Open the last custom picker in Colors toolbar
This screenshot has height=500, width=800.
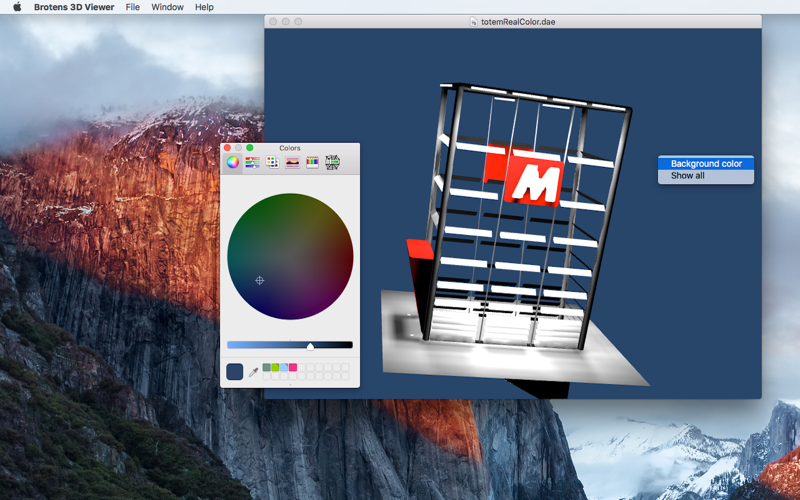(x=332, y=162)
